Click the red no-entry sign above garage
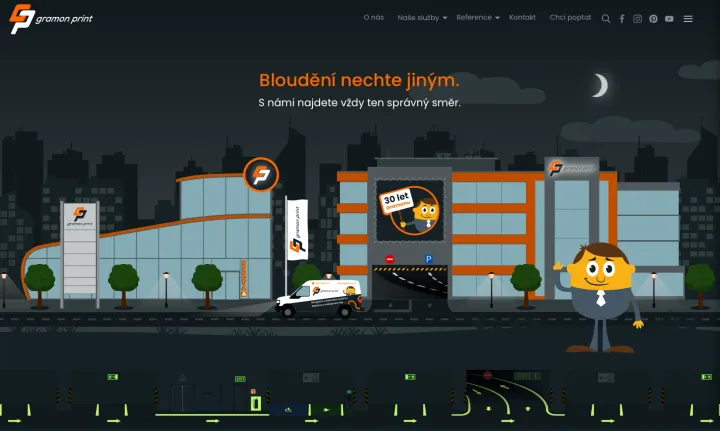Image resolution: width=720 pixels, height=431 pixels. 390,259
